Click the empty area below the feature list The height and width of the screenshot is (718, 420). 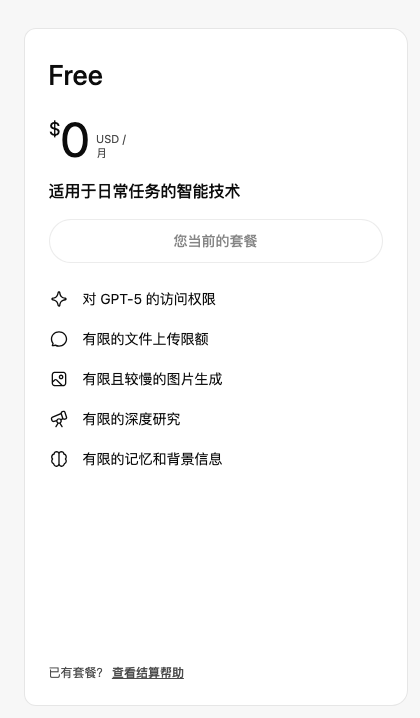pyautogui.click(x=216, y=563)
